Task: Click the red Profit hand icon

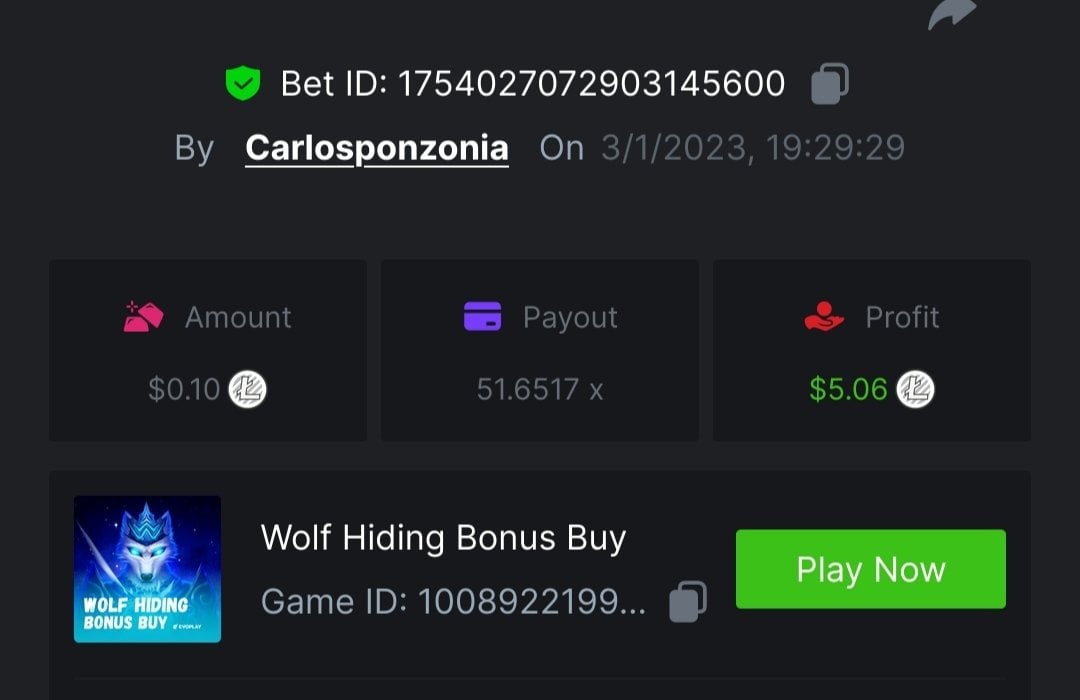Action: click(x=824, y=317)
